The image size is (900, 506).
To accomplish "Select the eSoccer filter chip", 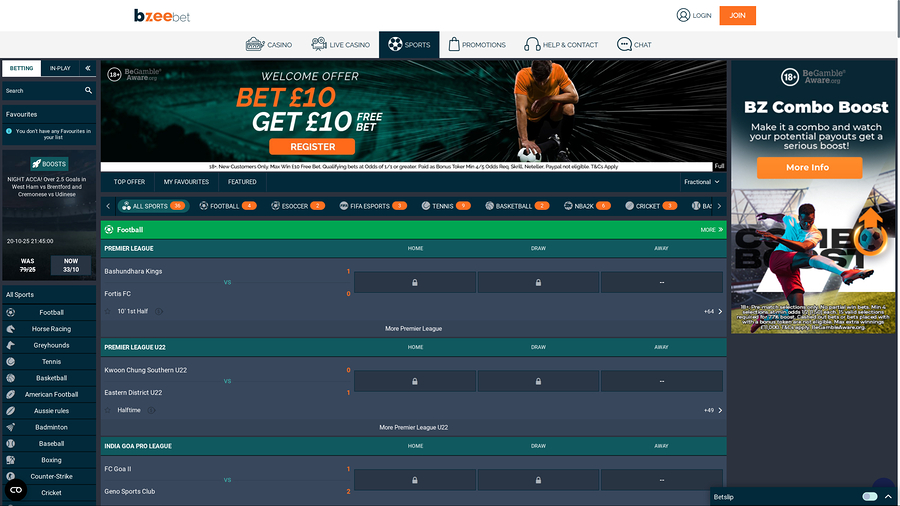I will coord(298,206).
